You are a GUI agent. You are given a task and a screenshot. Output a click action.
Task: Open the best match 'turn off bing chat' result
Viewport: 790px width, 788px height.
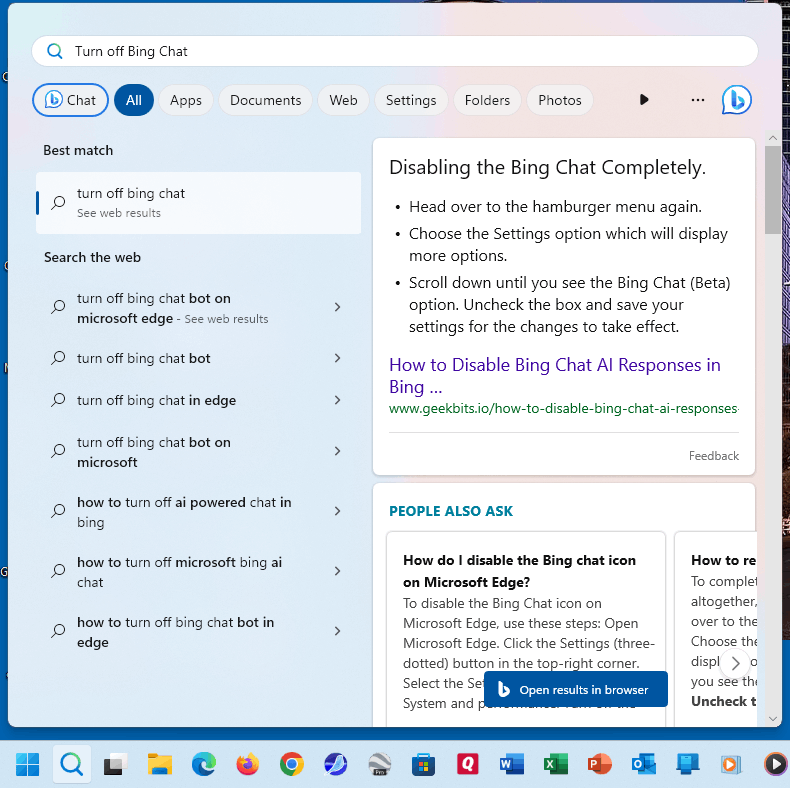199,203
